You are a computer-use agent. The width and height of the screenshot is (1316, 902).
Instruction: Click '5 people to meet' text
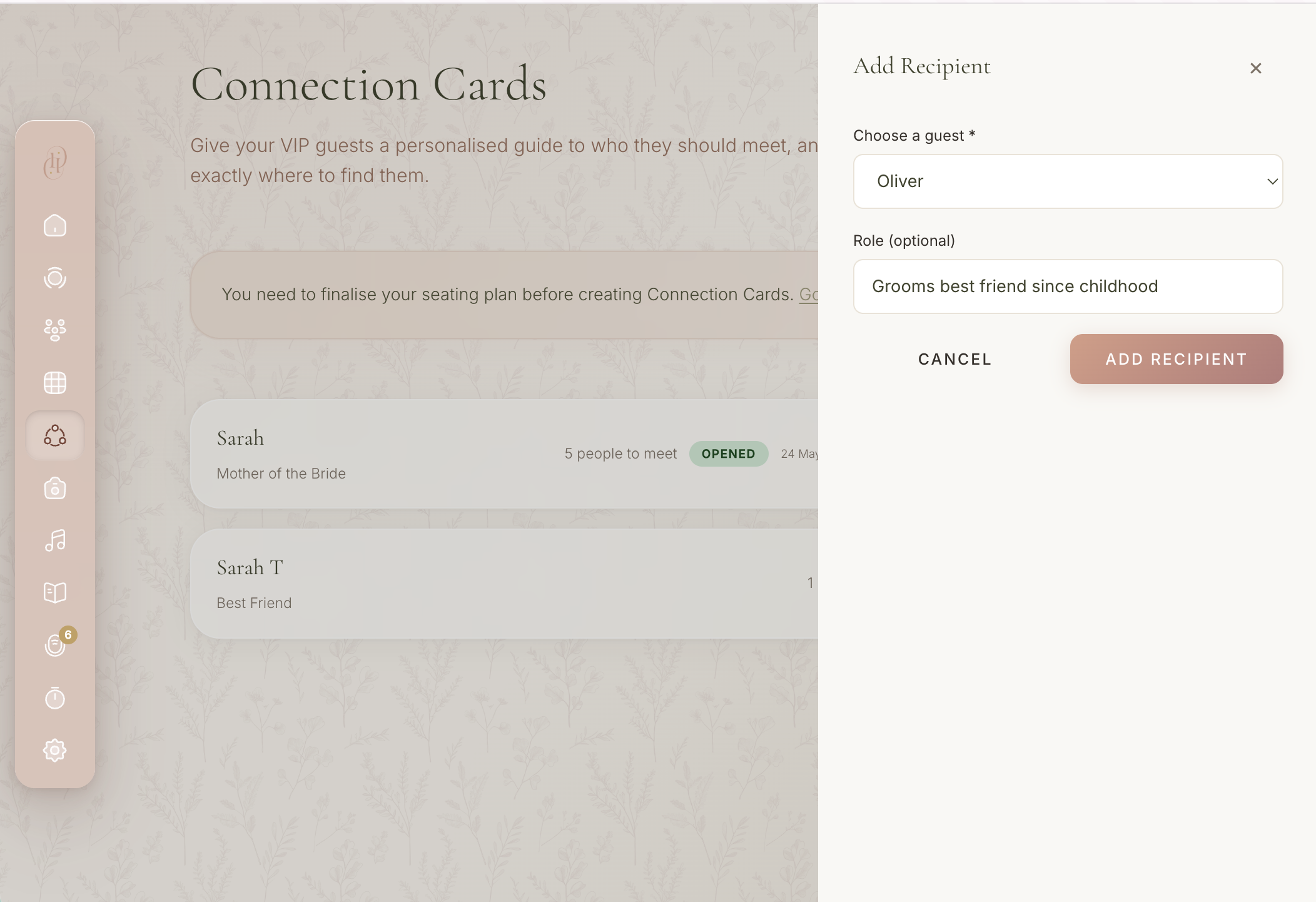pyautogui.click(x=620, y=454)
